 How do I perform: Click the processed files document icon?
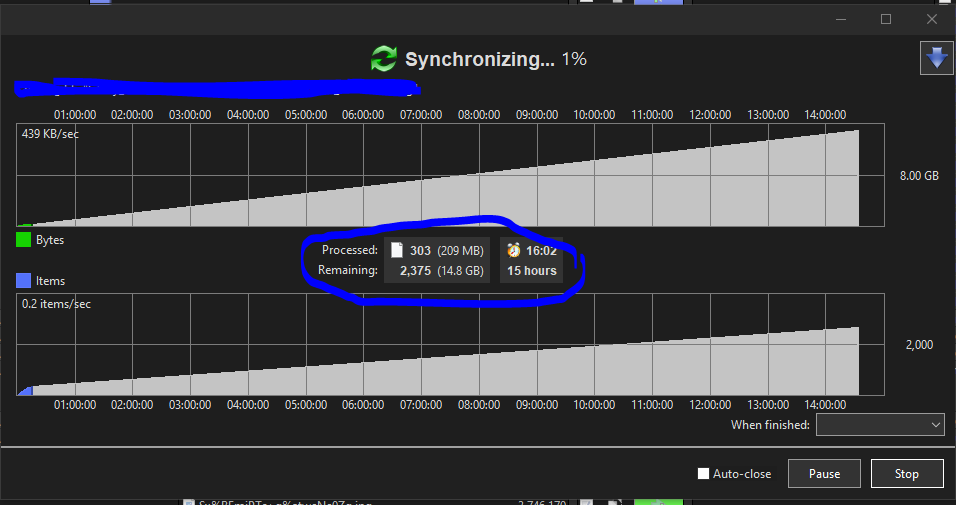tap(397, 250)
